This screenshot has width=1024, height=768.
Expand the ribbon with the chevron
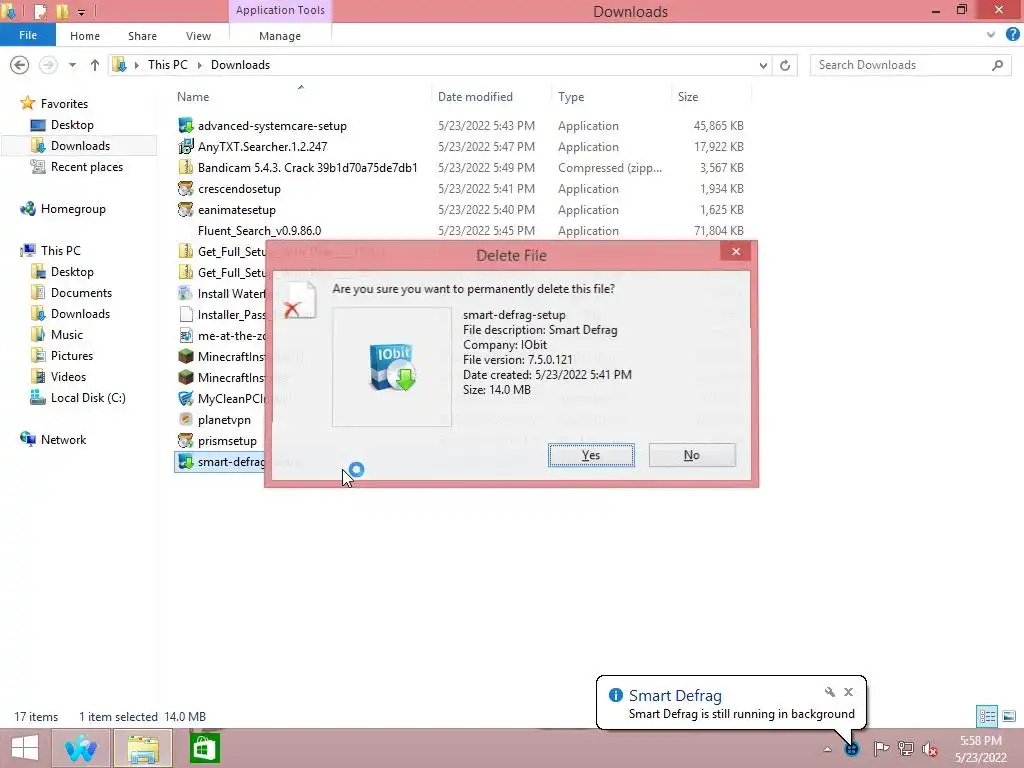click(991, 35)
